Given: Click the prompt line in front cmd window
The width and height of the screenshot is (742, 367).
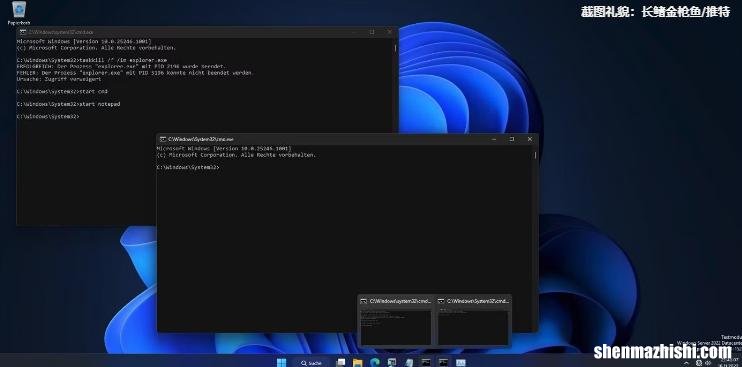Looking at the screenshot, I should [x=188, y=167].
